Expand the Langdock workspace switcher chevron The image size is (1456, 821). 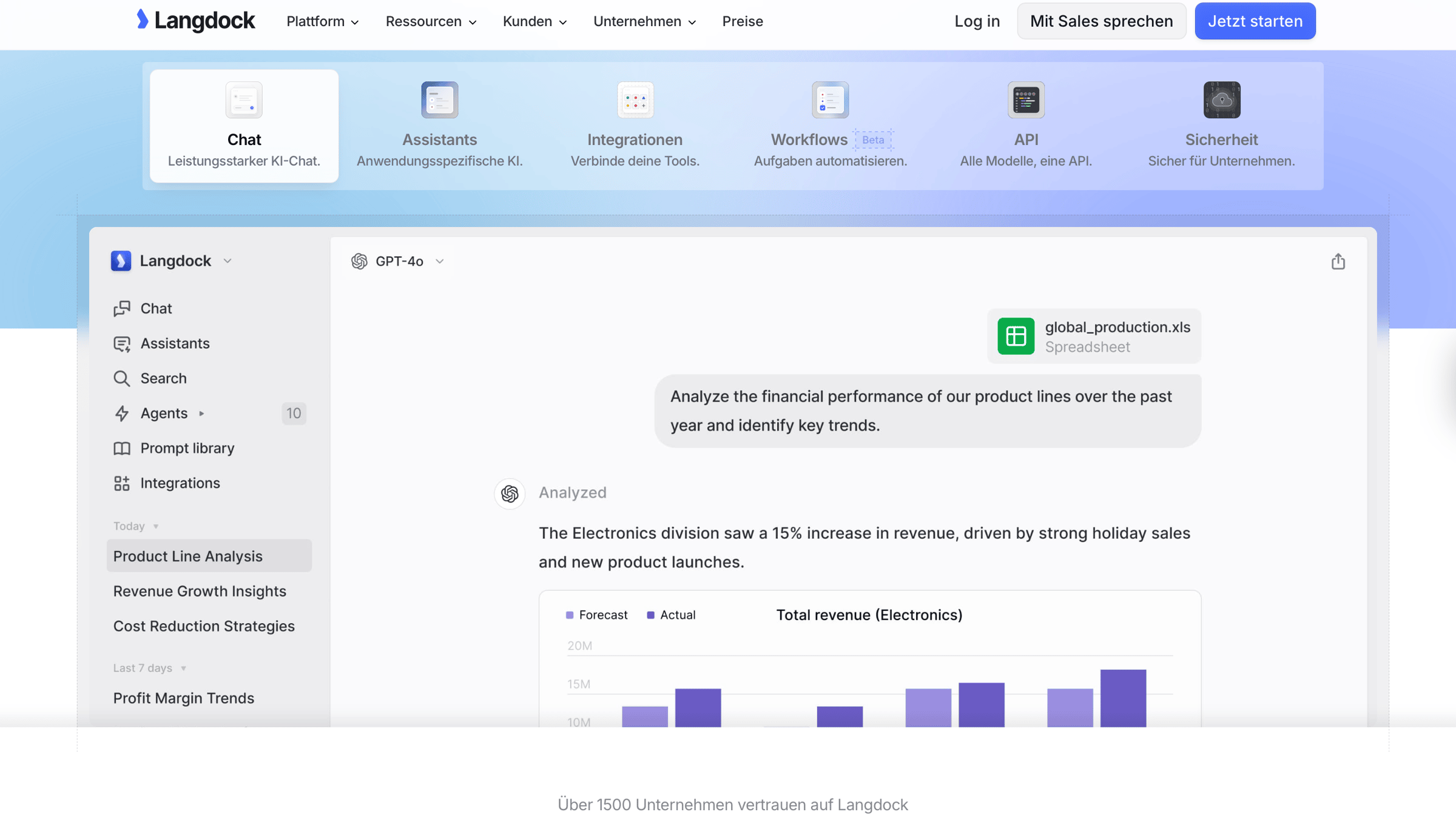[227, 261]
